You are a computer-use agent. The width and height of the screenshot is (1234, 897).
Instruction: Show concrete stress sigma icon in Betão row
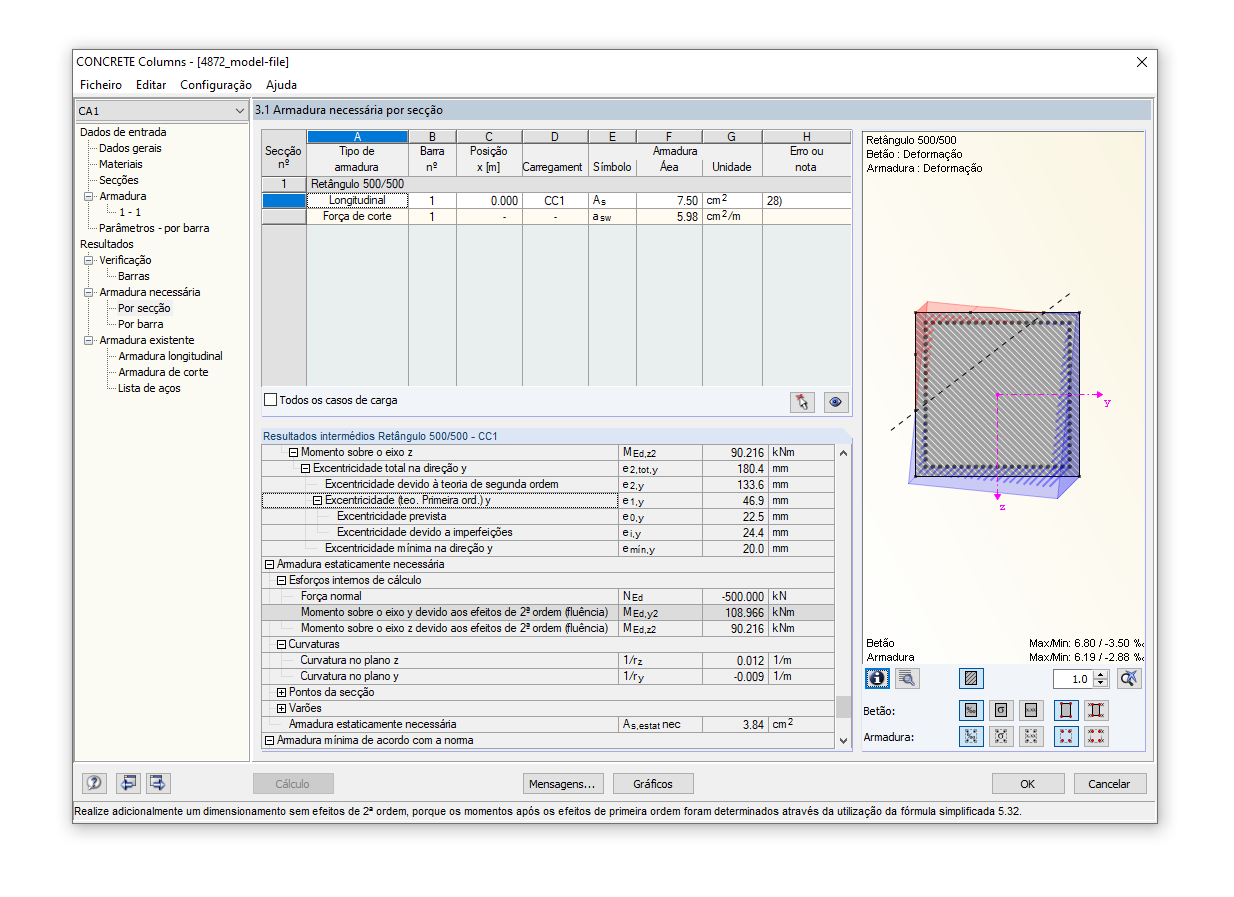coord(1002,710)
